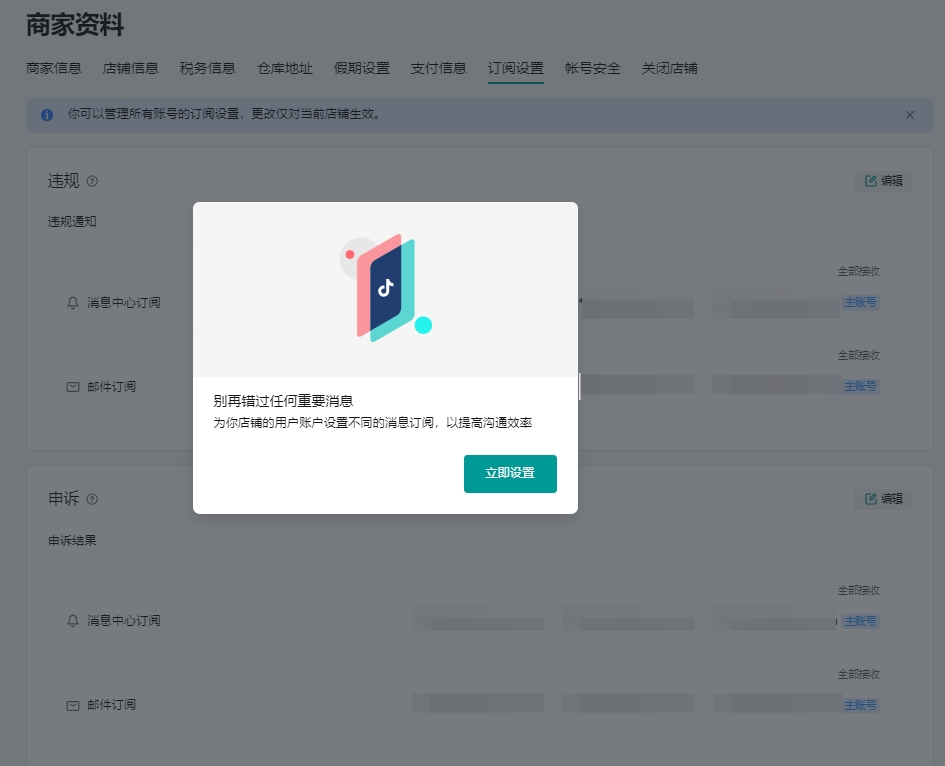The width and height of the screenshot is (945, 766).
Task: Click the TikTok phone illustration in the dialog
Action: pos(386,288)
